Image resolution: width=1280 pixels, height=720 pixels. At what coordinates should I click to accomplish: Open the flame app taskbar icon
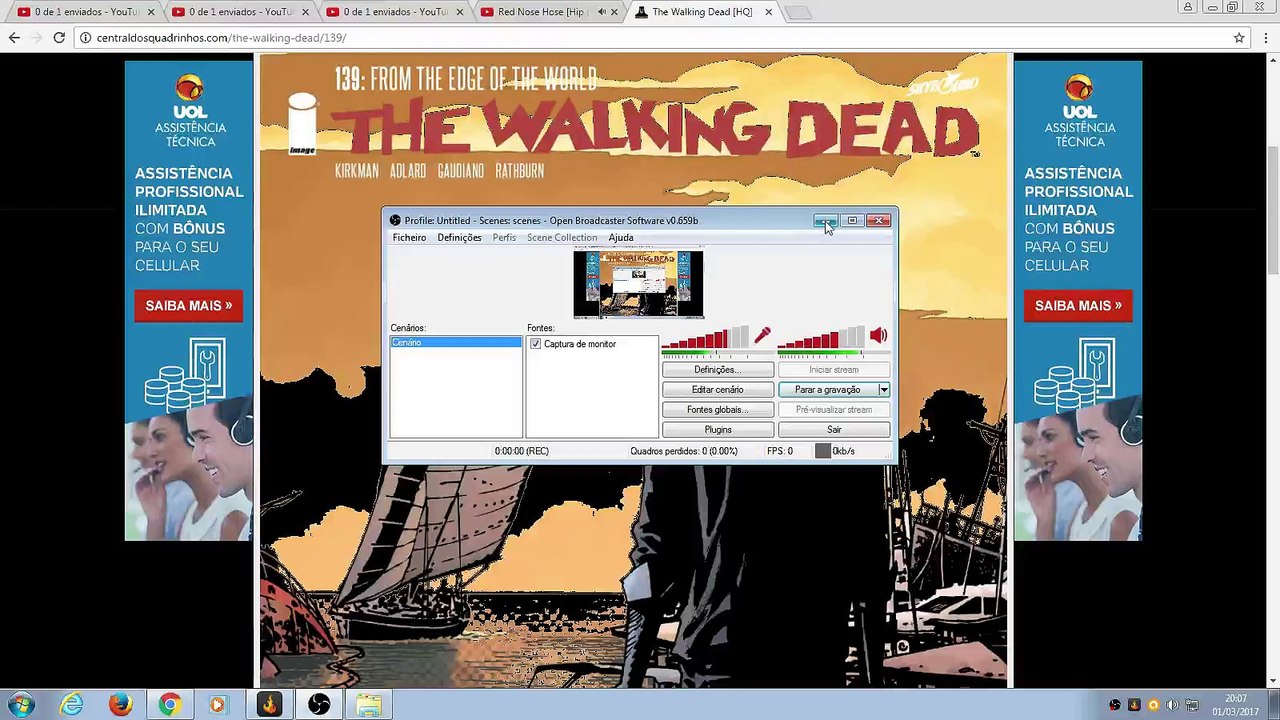(269, 705)
